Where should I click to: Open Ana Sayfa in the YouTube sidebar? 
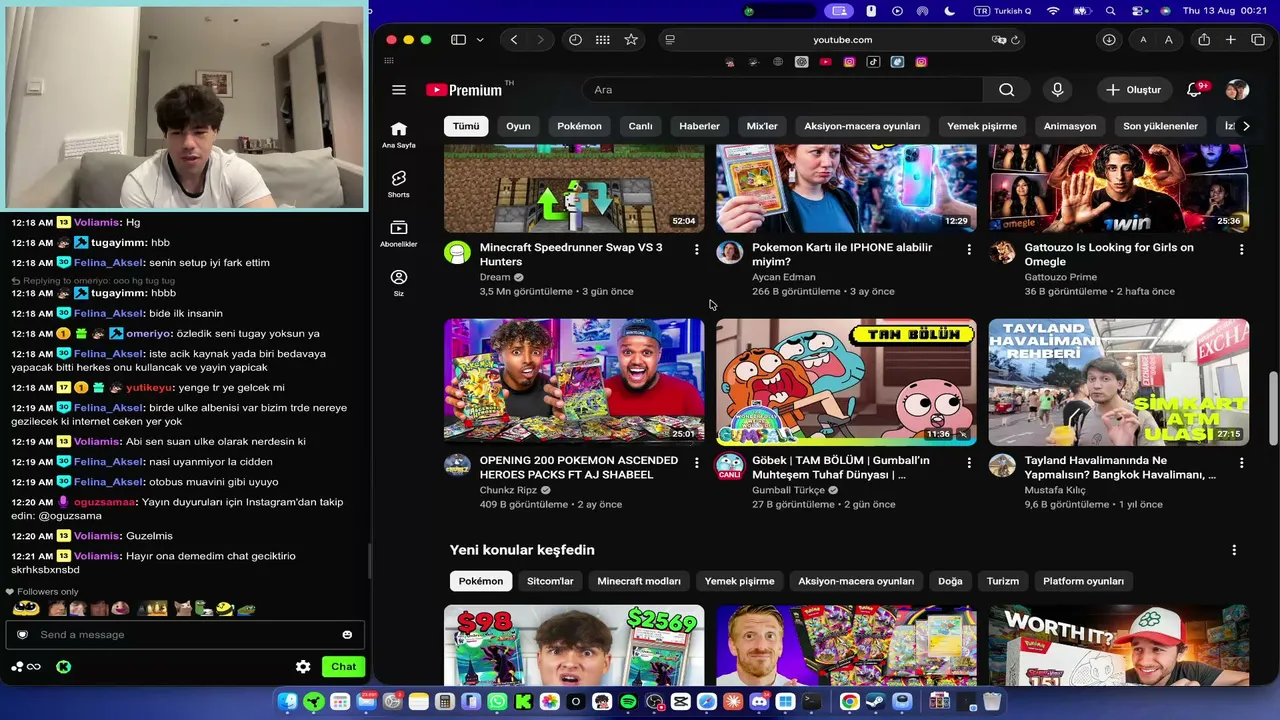399,134
